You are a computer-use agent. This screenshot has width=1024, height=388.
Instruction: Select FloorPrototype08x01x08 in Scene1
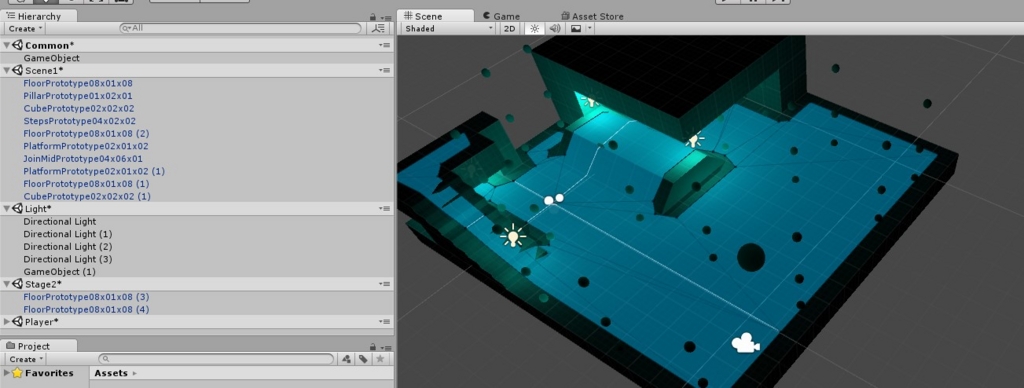(78, 84)
